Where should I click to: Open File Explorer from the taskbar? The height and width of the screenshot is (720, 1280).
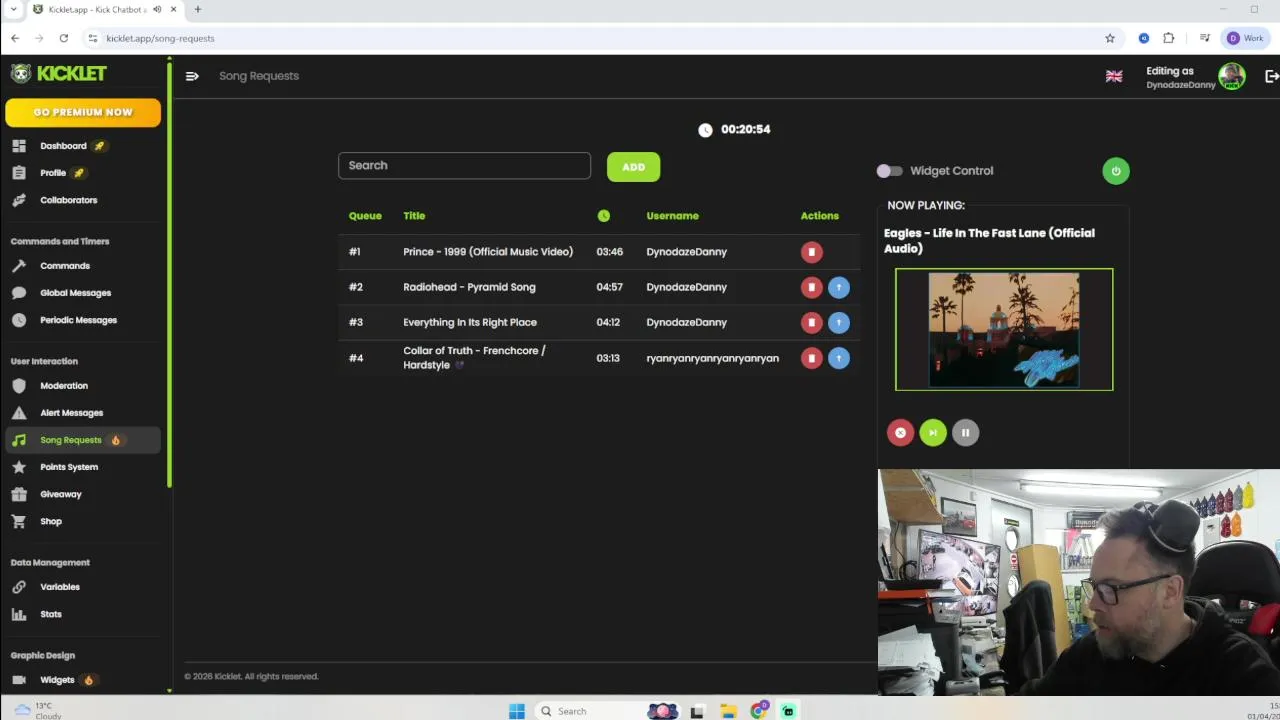click(x=728, y=711)
